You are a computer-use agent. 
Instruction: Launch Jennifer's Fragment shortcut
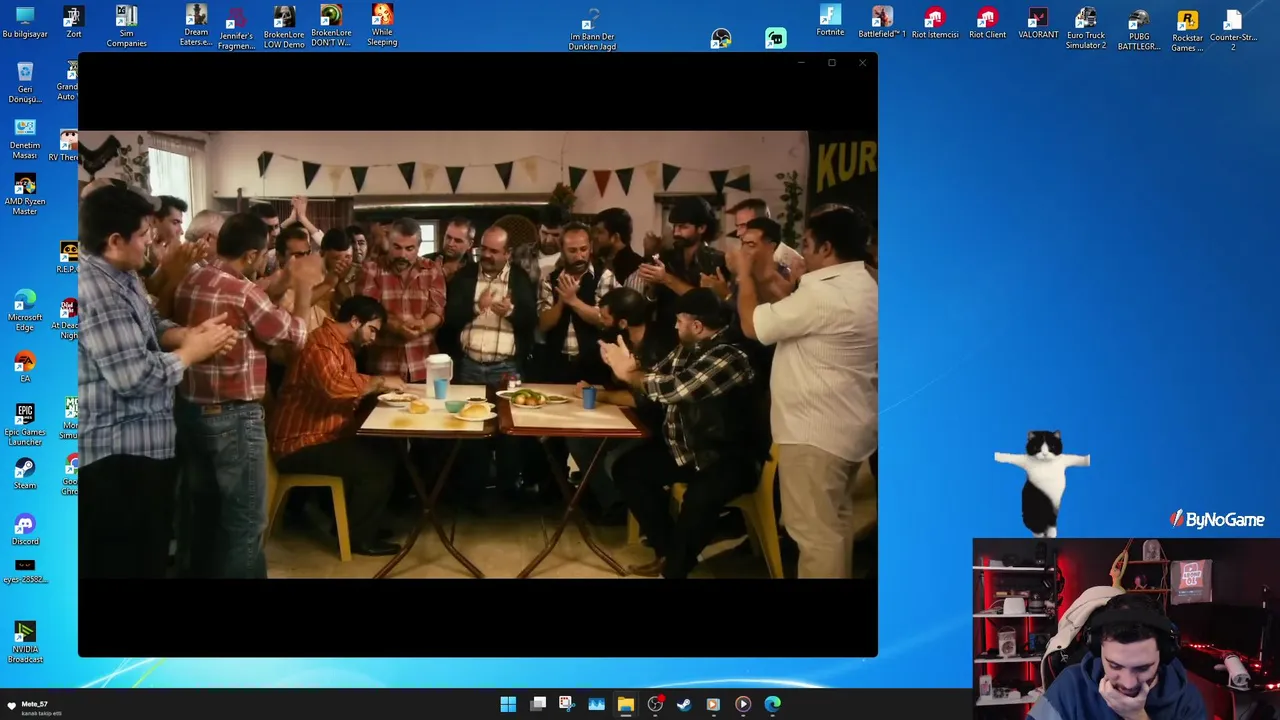[236, 27]
